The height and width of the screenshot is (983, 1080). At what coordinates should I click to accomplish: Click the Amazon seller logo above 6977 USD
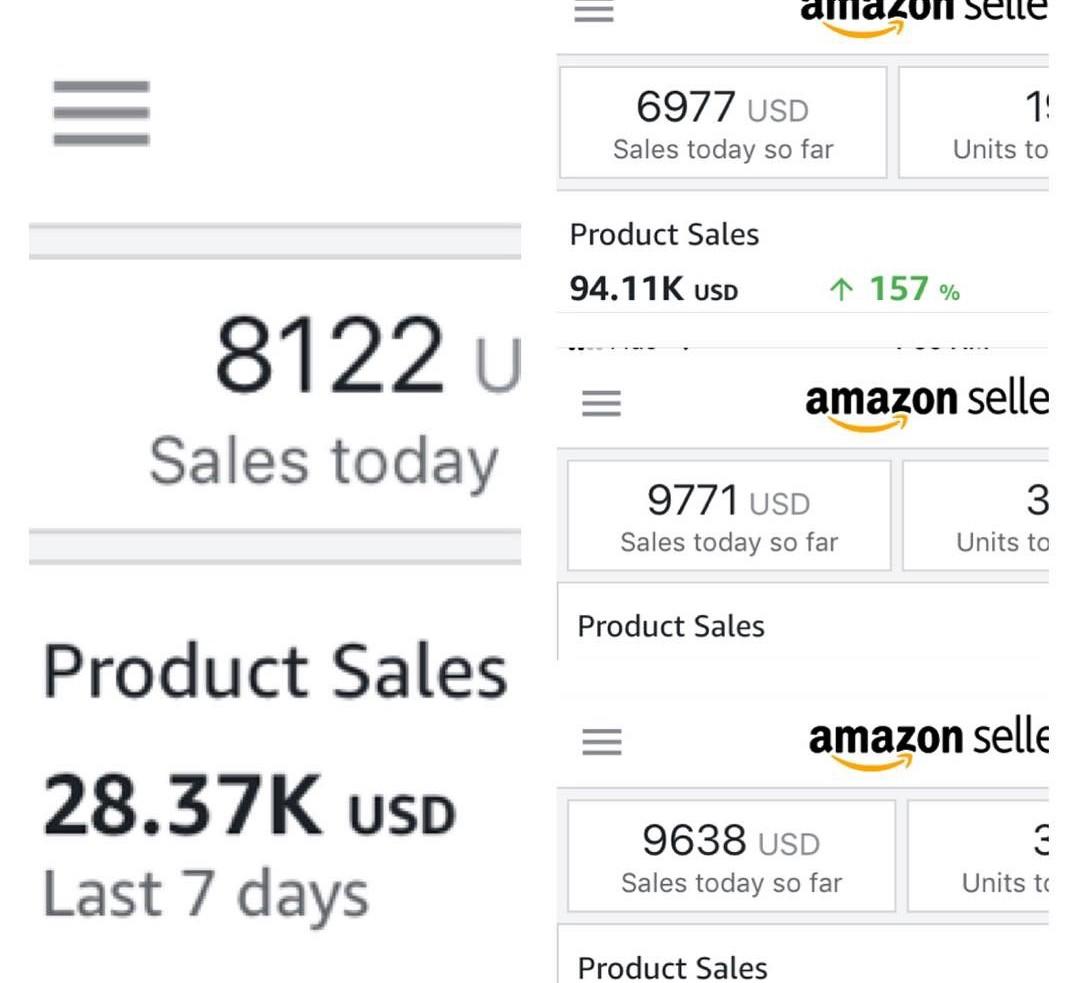click(923, 12)
